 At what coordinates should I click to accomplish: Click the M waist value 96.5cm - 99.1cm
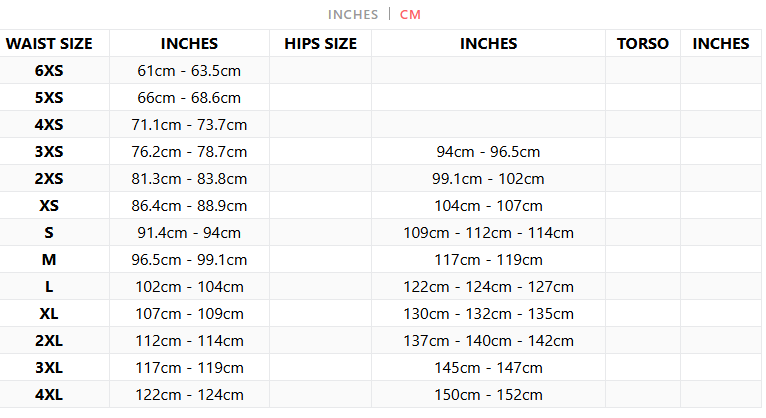[189, 260]
